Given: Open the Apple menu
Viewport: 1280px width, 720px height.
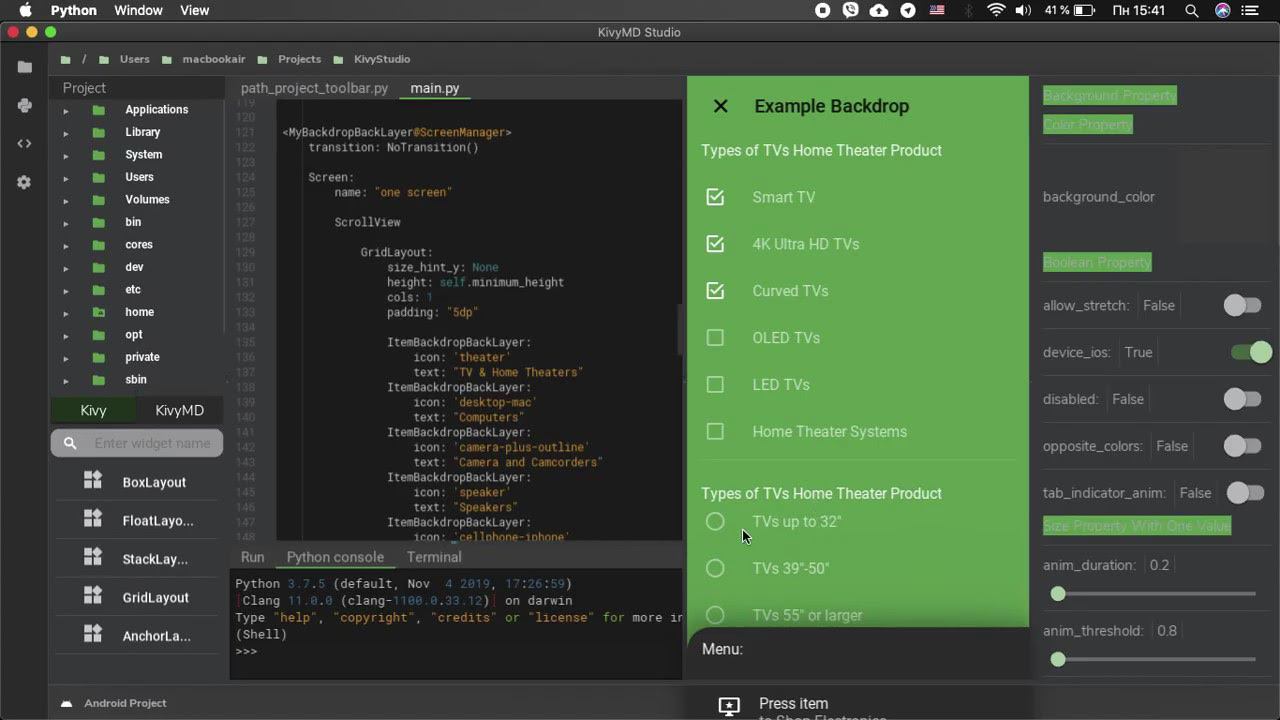Looking at the screenshot, I should [25, 11].
